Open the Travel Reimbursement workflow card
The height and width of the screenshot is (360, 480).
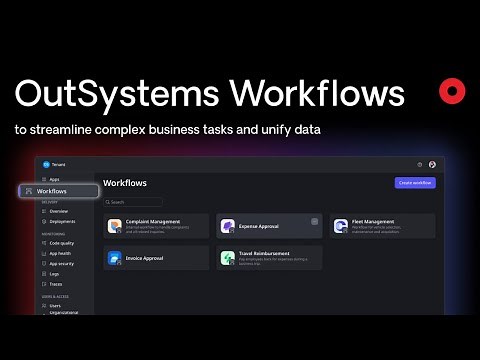[x=269, y=258]
